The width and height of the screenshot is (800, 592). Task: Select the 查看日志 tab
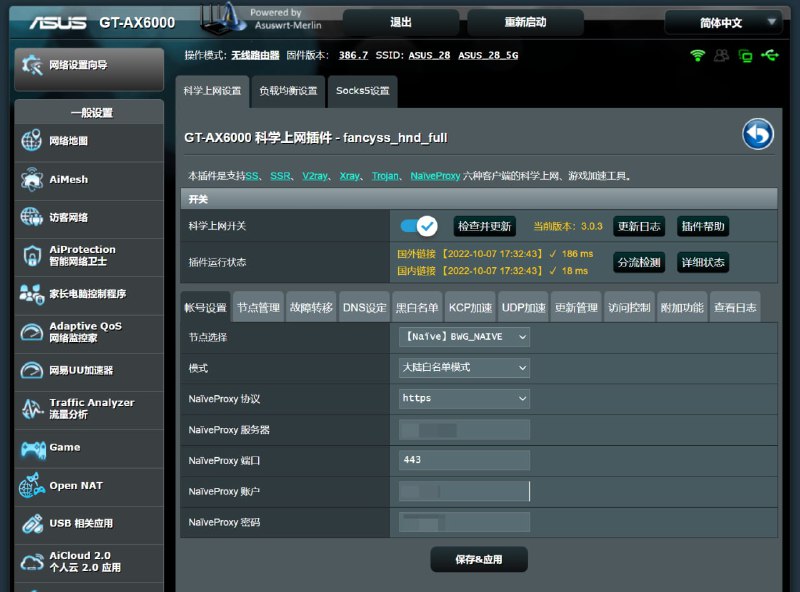[735, 307]
